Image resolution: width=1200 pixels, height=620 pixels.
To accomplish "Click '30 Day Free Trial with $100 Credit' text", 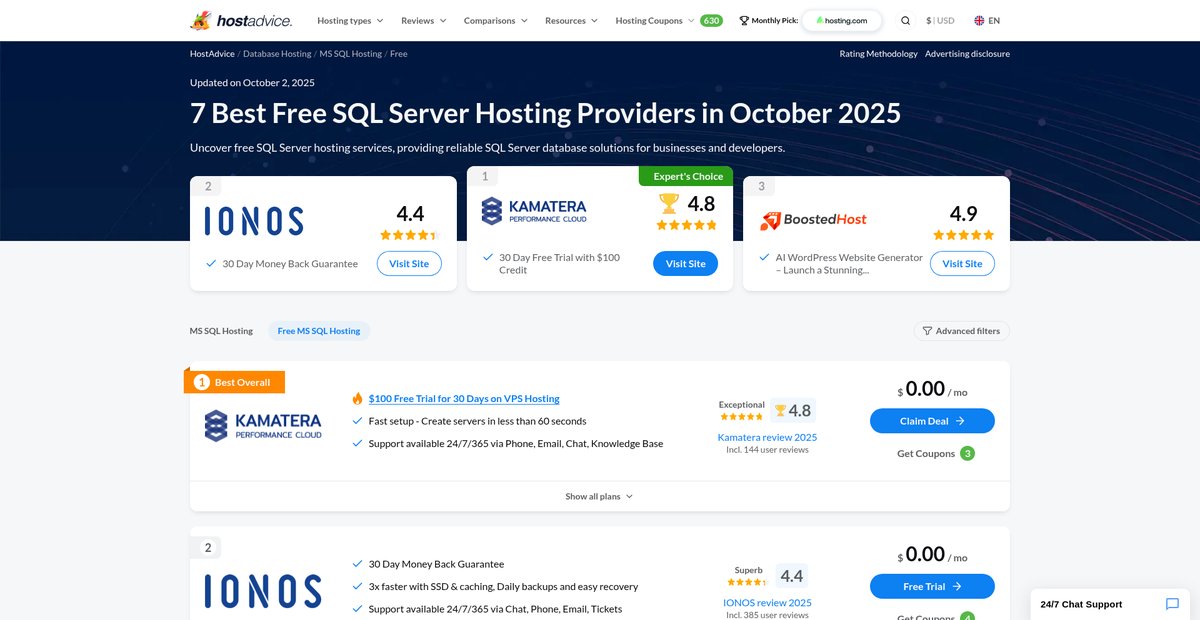I will tap(559, 264).
